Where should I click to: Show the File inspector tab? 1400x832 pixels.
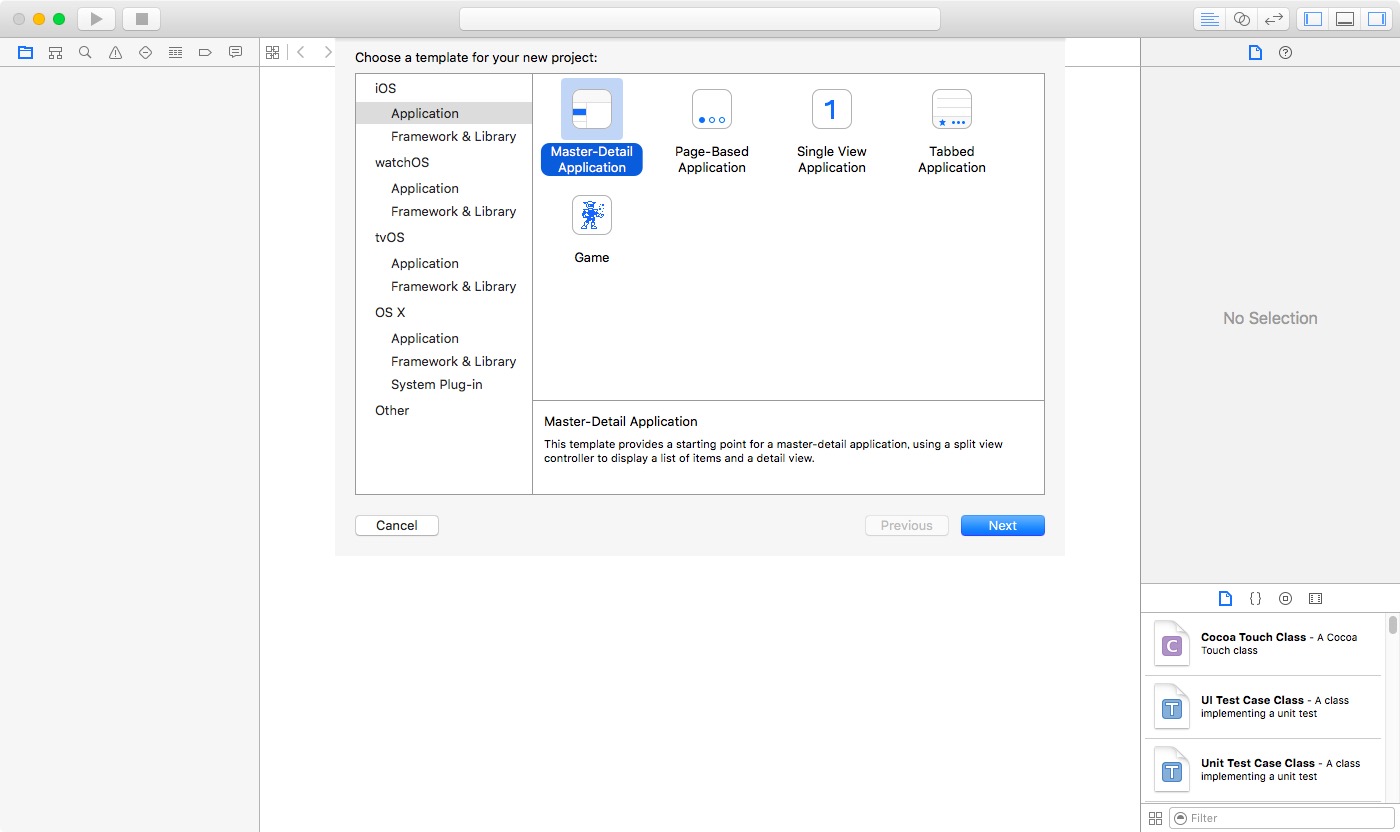click(1255, 53)
